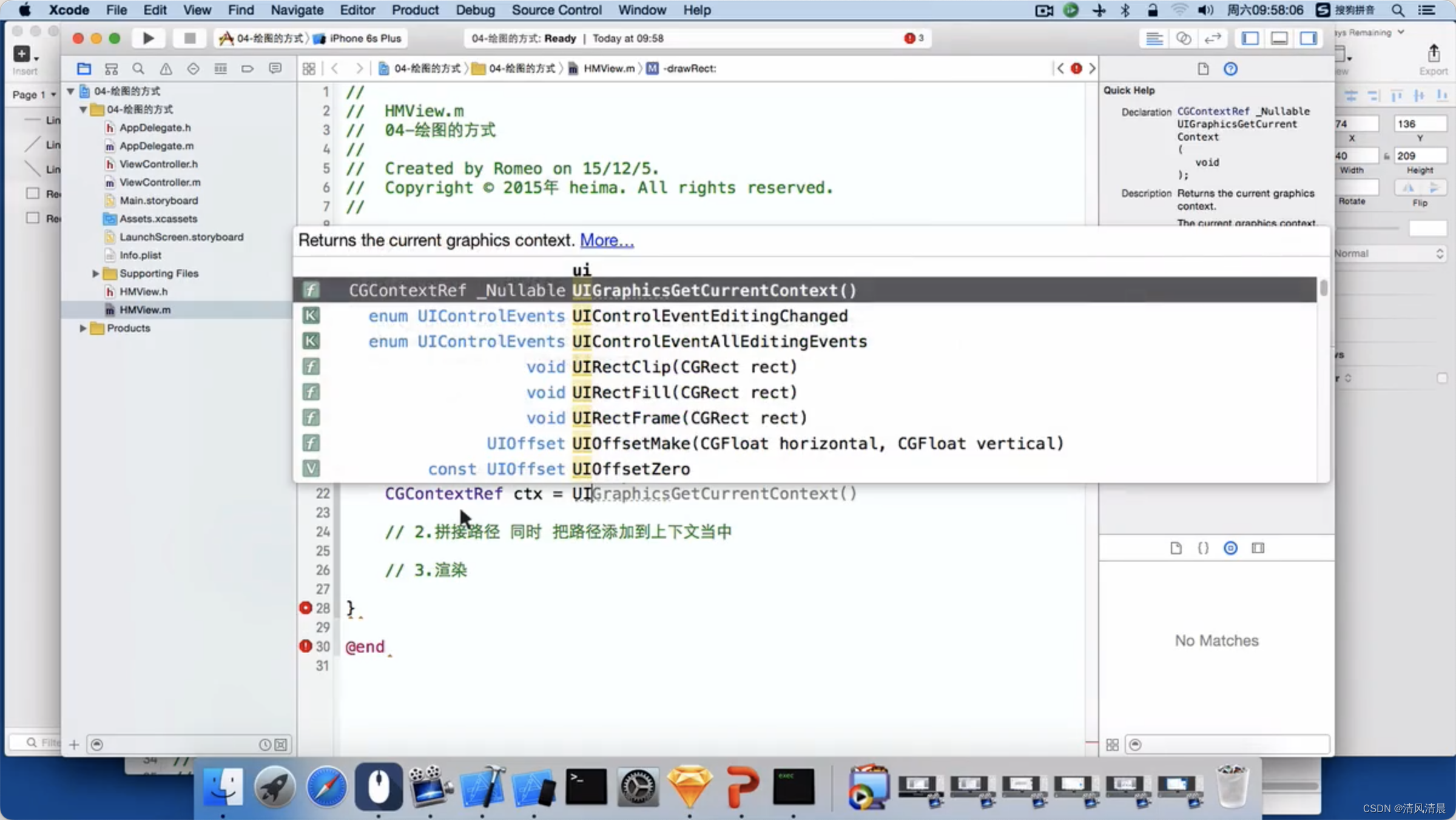Open the Editor menu
The image size is (1456, 820).
click(x=357, y=10)
